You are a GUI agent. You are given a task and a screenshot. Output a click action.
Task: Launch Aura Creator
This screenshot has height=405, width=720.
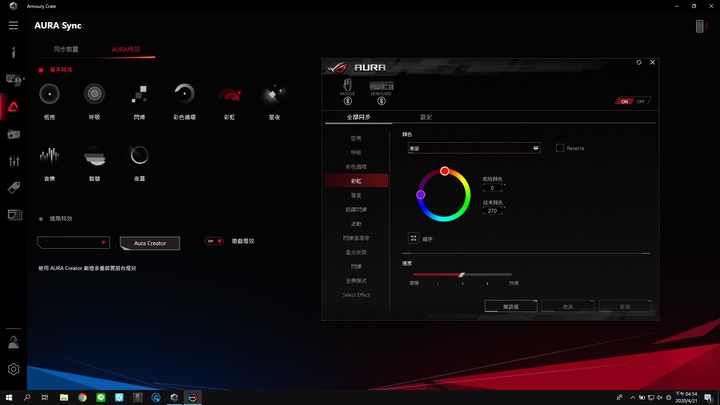150,243
